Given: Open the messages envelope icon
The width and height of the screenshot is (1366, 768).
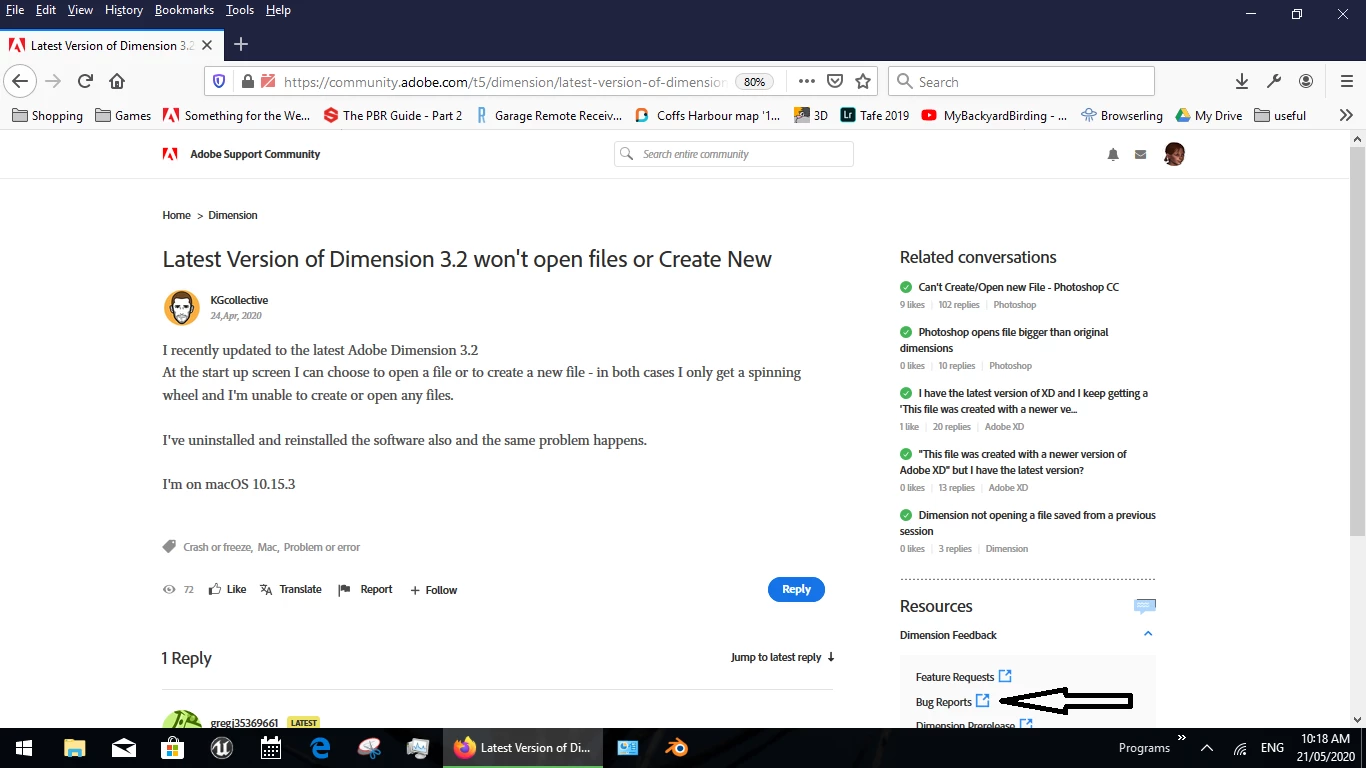Looking at the screenshot, I should [1140, 154].
